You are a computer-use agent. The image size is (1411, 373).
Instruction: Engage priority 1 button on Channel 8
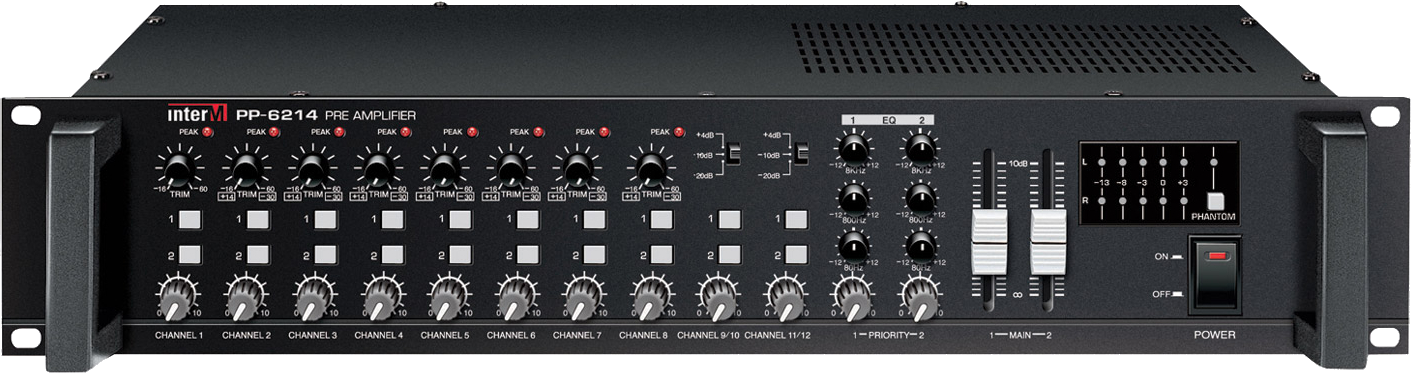(x=661, y=219)
